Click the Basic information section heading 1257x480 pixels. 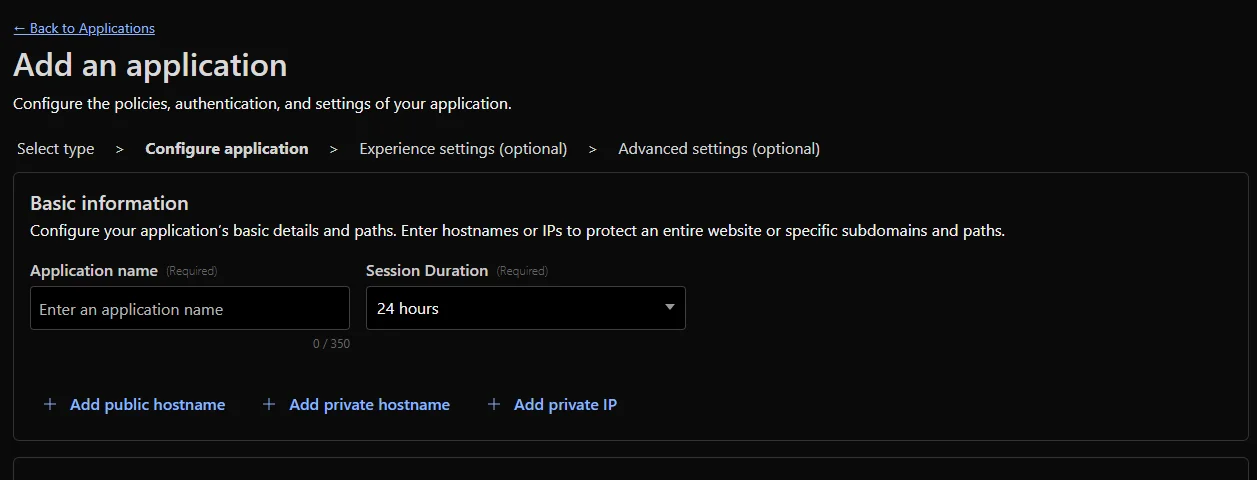tap(109, 203)
